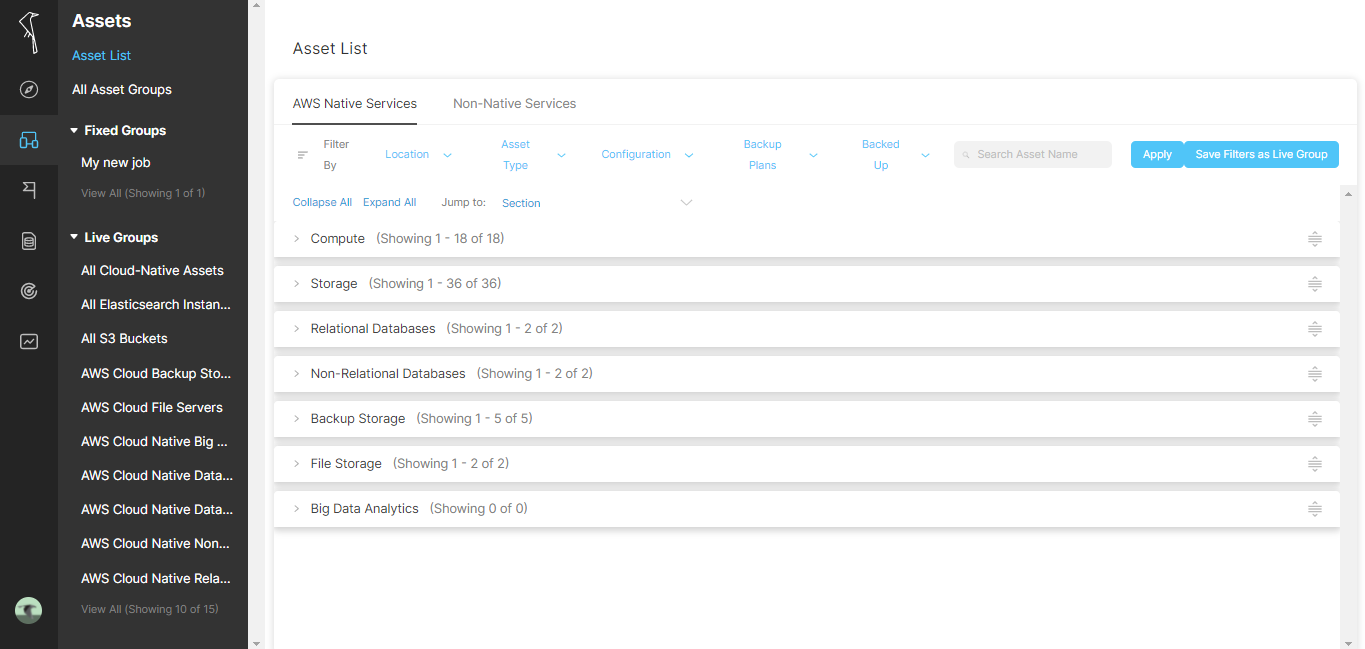Click the user avatar icon
Viewport: 1365px width, 649px height.
pyautogui.click(x=29, y=610)
